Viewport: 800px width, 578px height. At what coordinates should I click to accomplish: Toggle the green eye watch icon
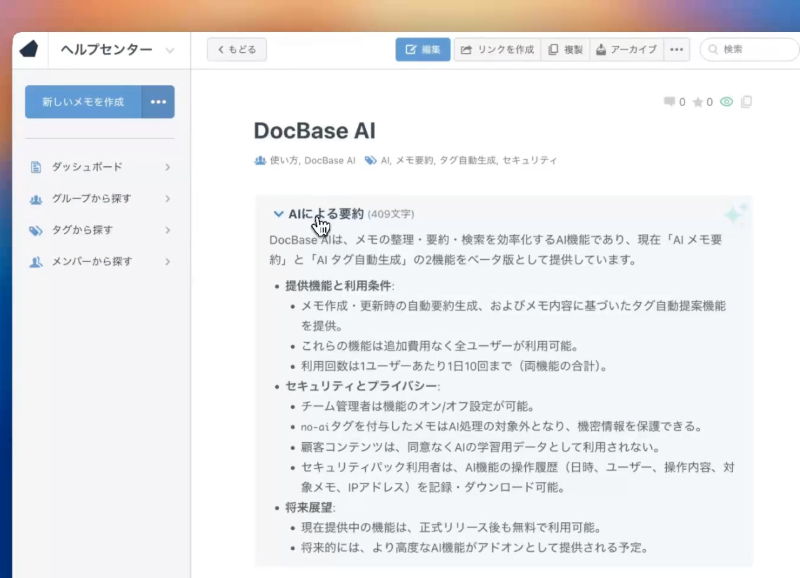coord(727,102)
